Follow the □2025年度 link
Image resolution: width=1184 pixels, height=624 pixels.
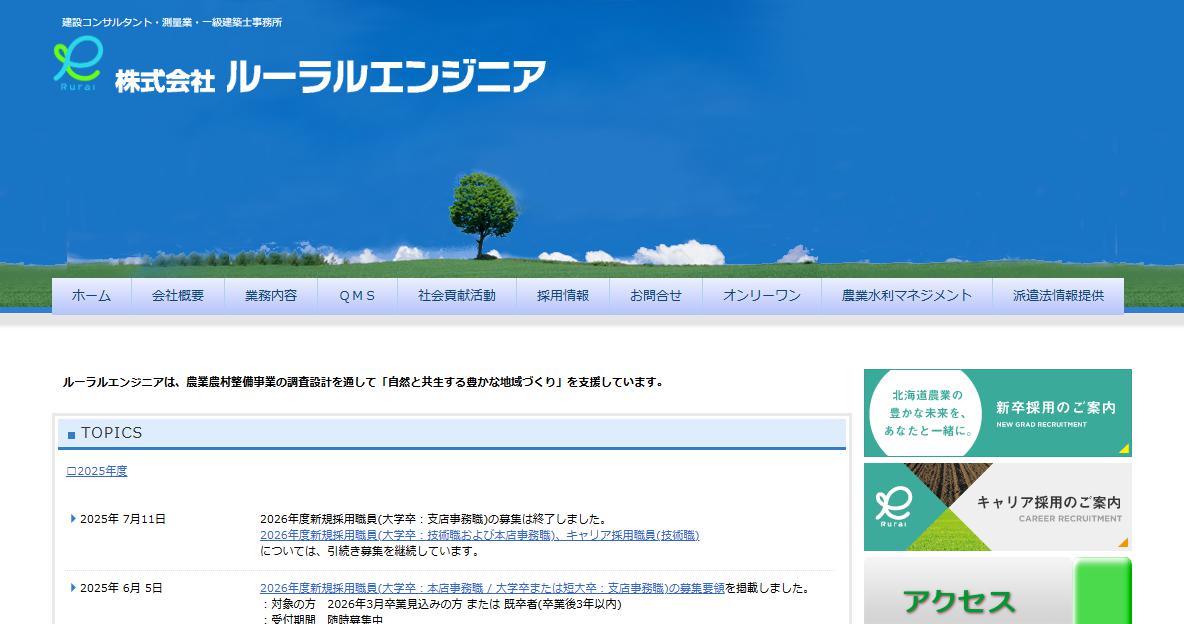coord(97,471)
